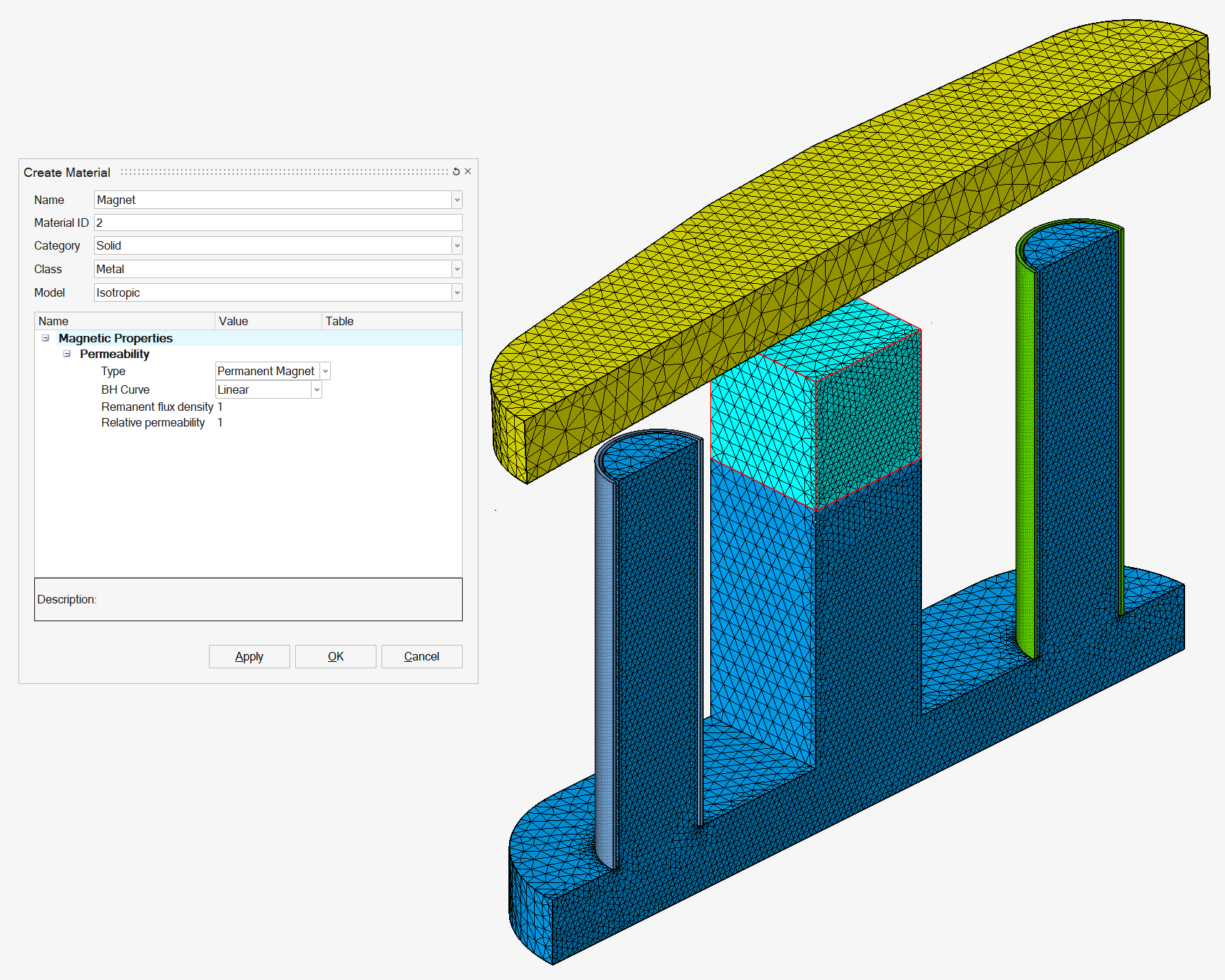Close the Create Material dialog

coord(468,171)
